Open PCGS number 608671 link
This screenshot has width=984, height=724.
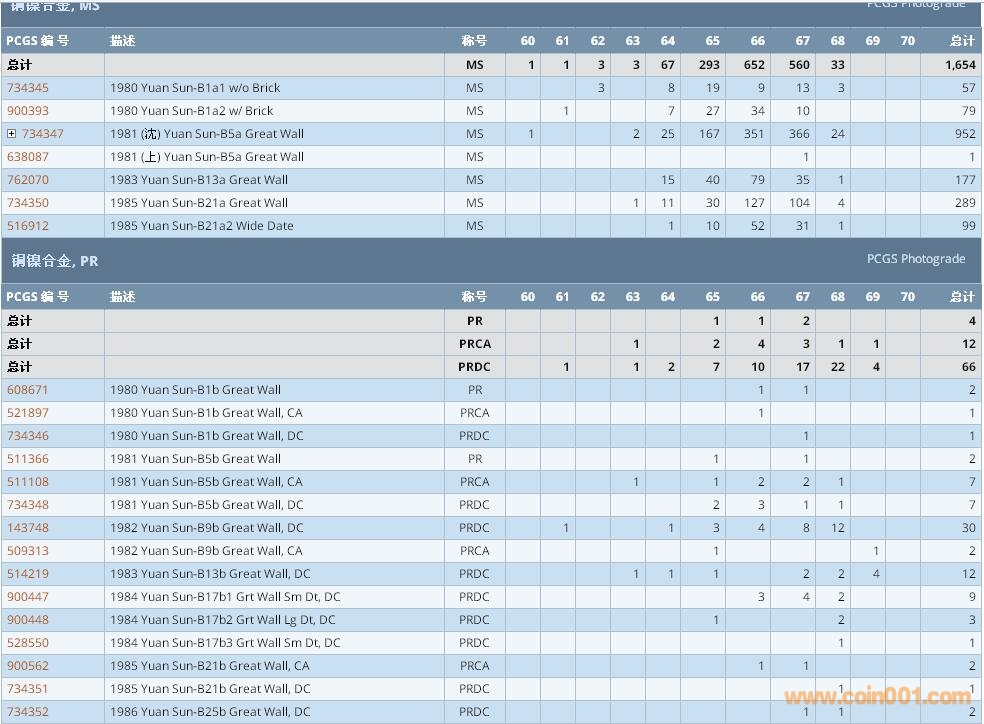click(27, 390)
